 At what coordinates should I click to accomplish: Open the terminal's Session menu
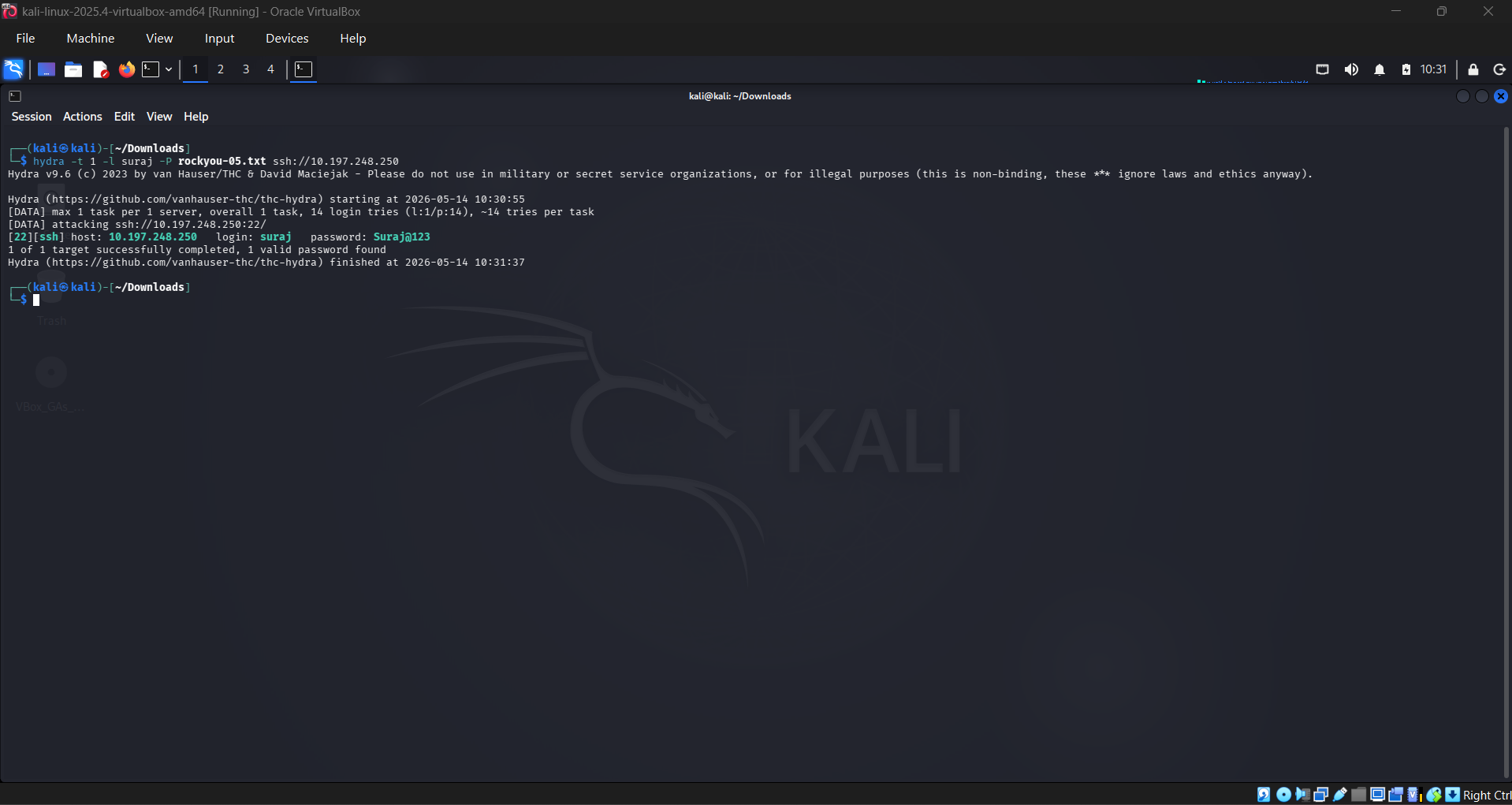point(32,117)
